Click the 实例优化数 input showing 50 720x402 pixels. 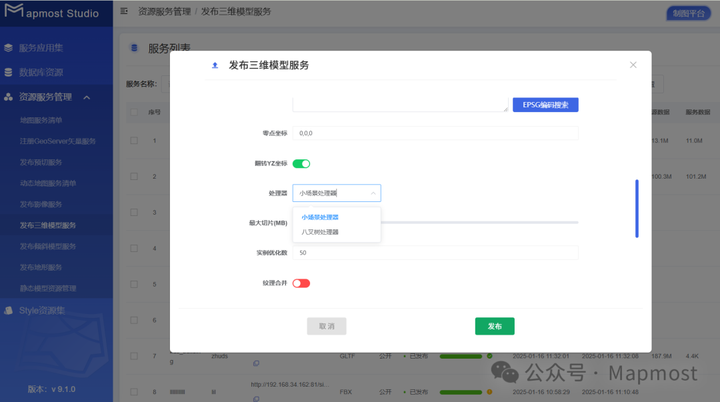(x=435, y=253)
